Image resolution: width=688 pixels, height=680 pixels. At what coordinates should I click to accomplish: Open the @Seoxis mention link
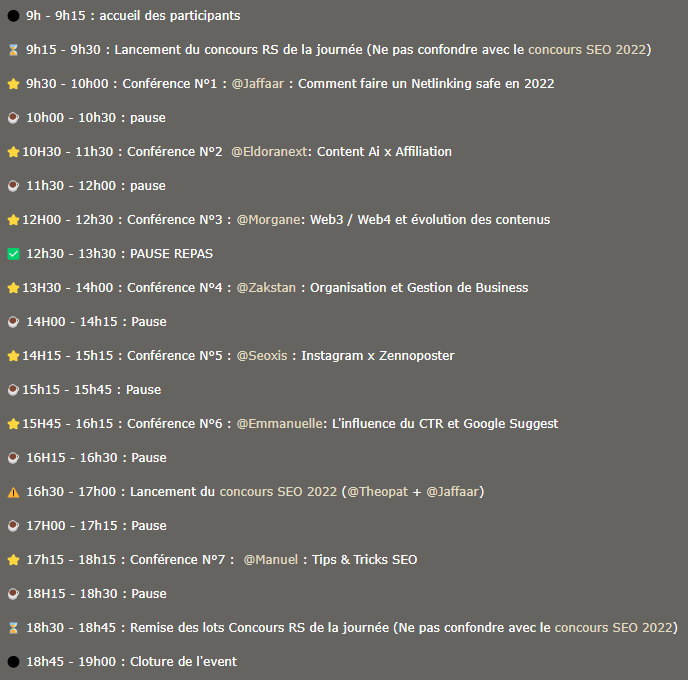tap(262, 356)
